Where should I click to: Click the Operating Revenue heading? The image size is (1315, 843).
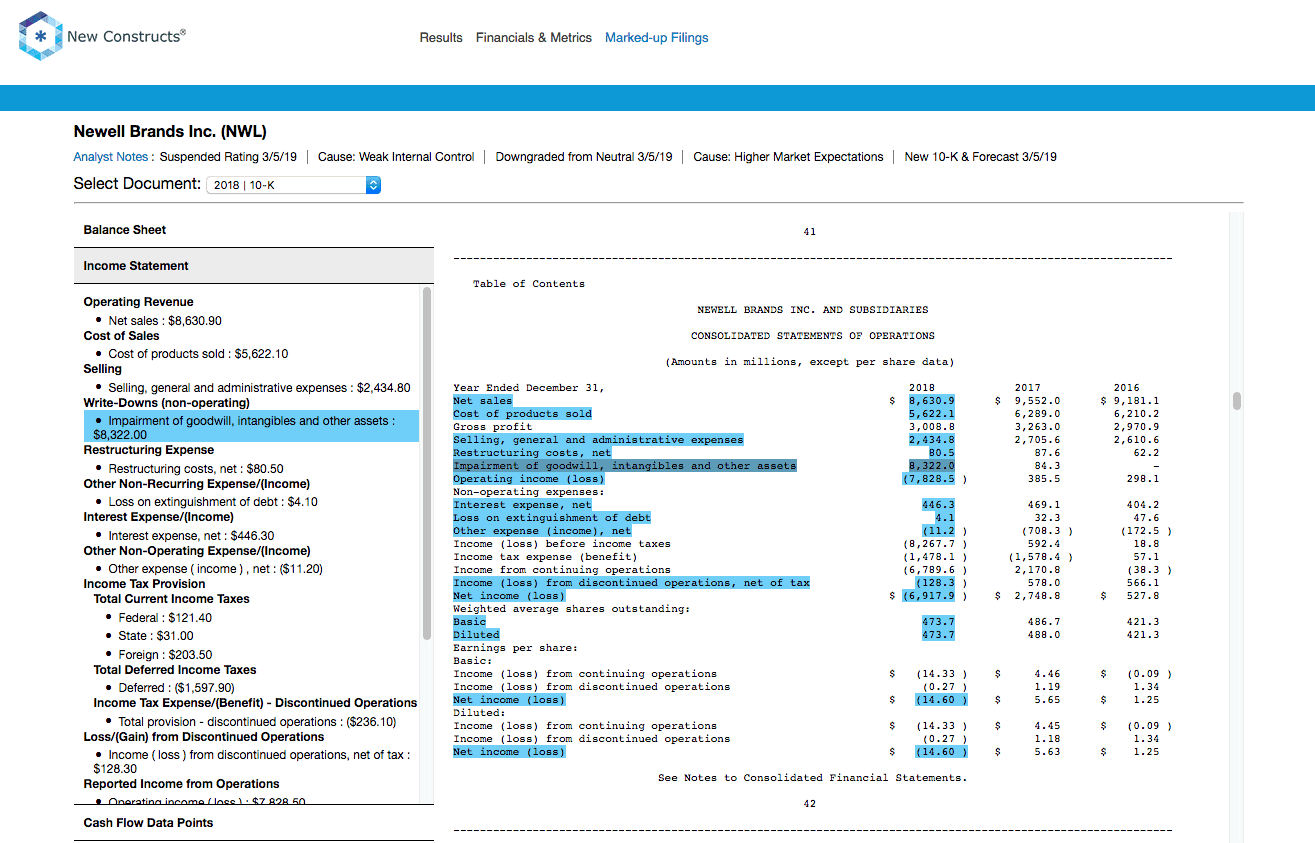(139, 302)
